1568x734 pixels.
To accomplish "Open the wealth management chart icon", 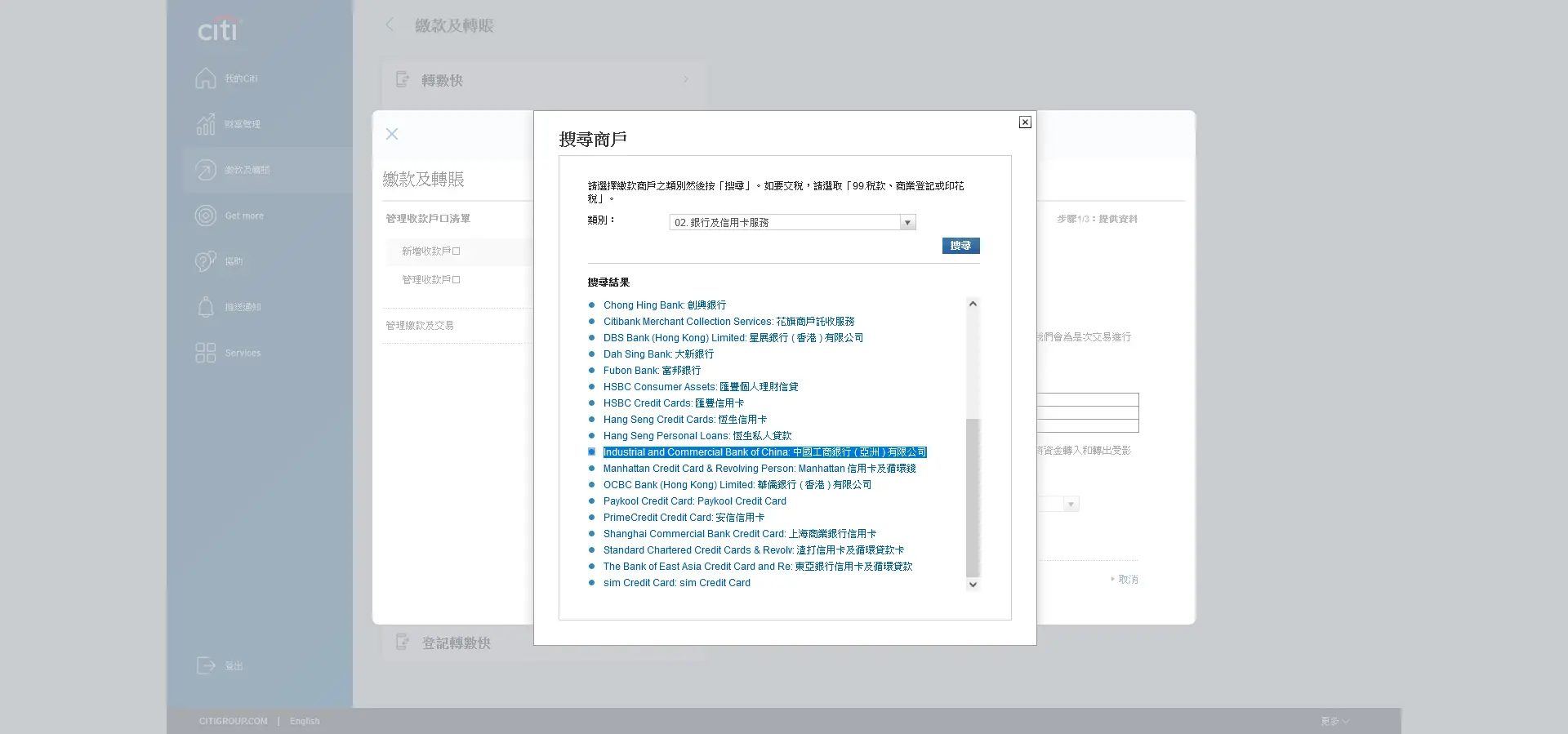I will [x=206, y=124].
